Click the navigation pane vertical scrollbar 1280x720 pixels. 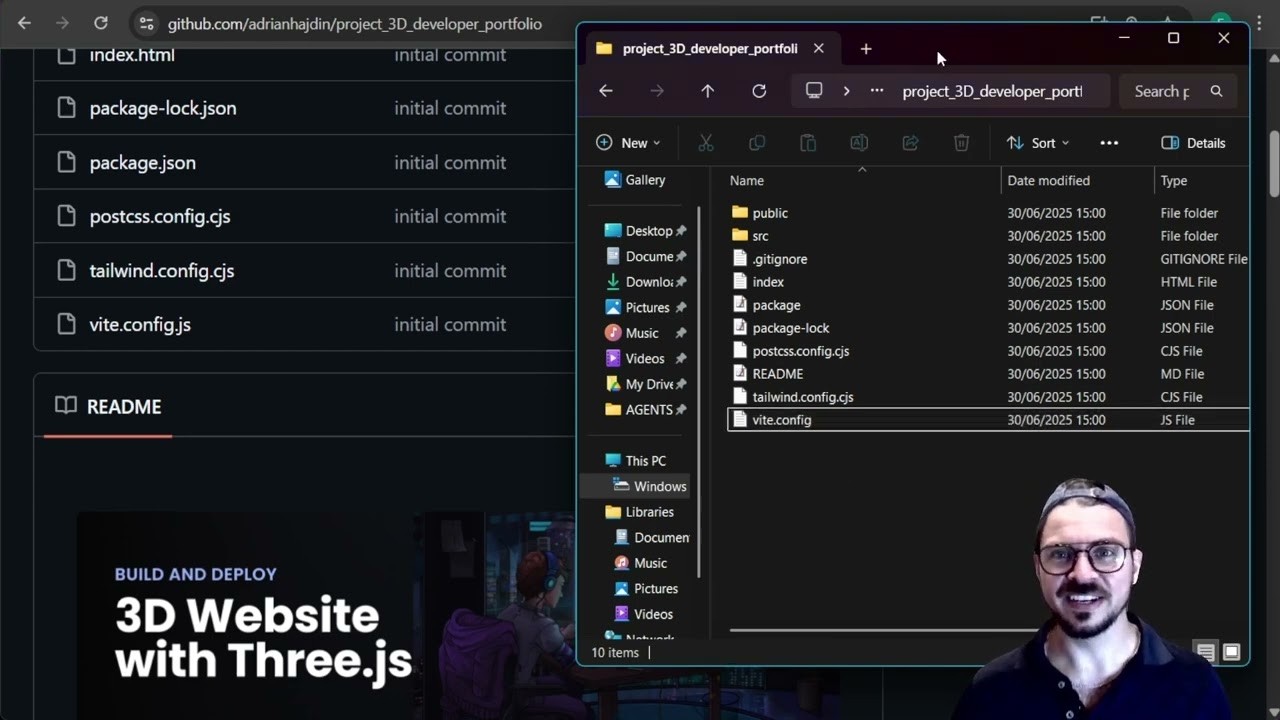(699, 392)
